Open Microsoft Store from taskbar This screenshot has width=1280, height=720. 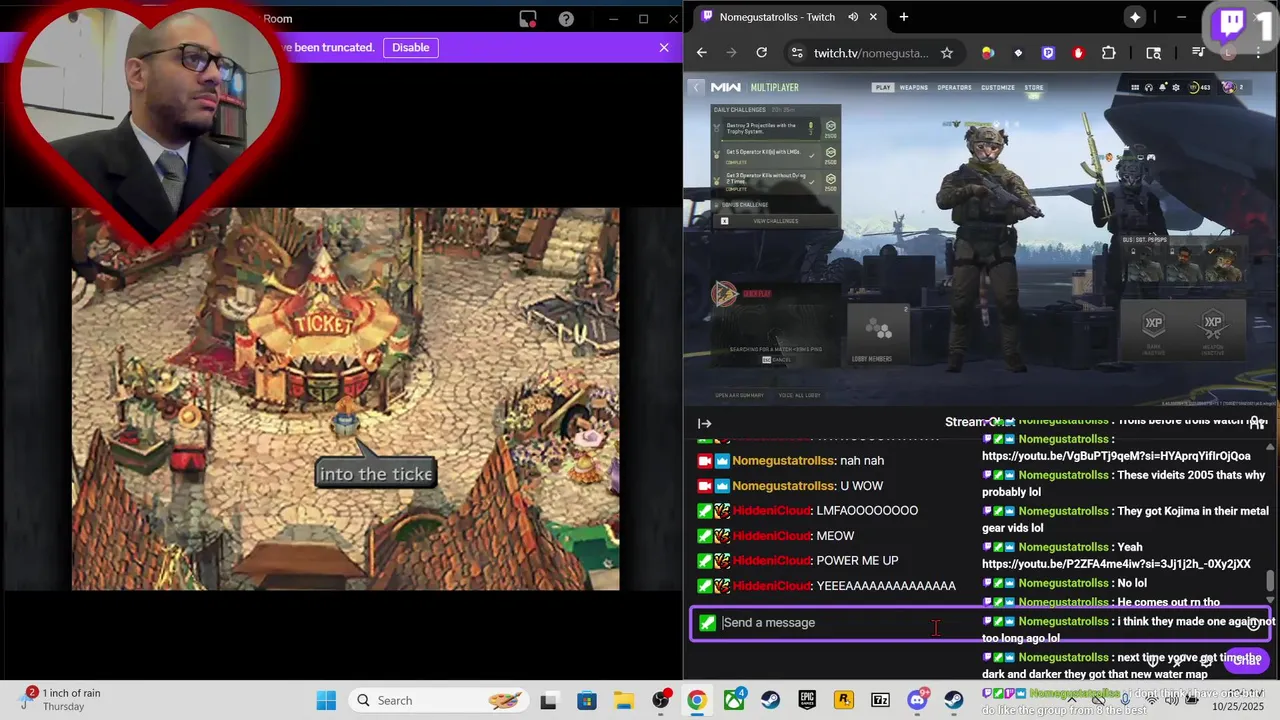click(x=586, y=700)
